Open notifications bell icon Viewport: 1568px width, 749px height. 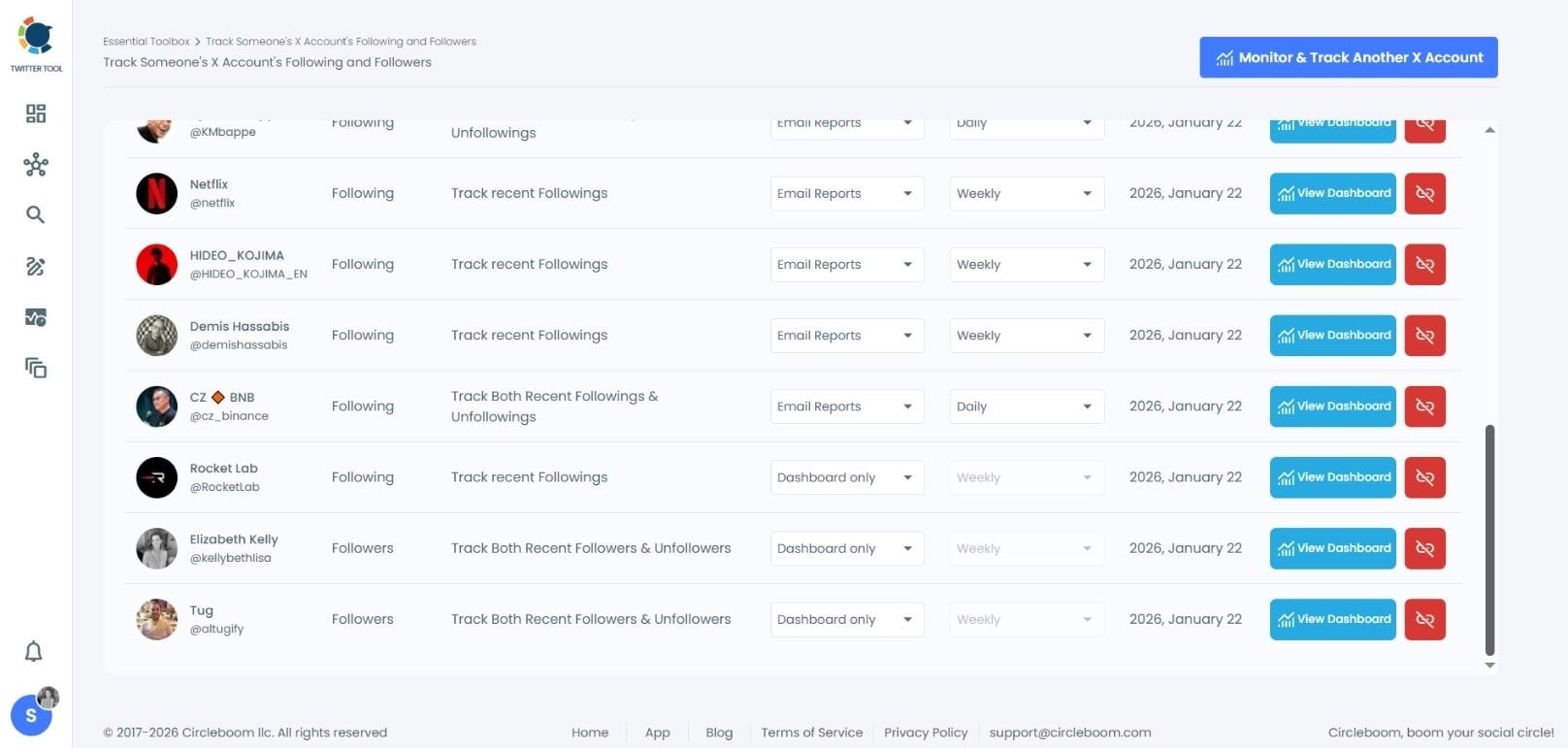[33, 651]
